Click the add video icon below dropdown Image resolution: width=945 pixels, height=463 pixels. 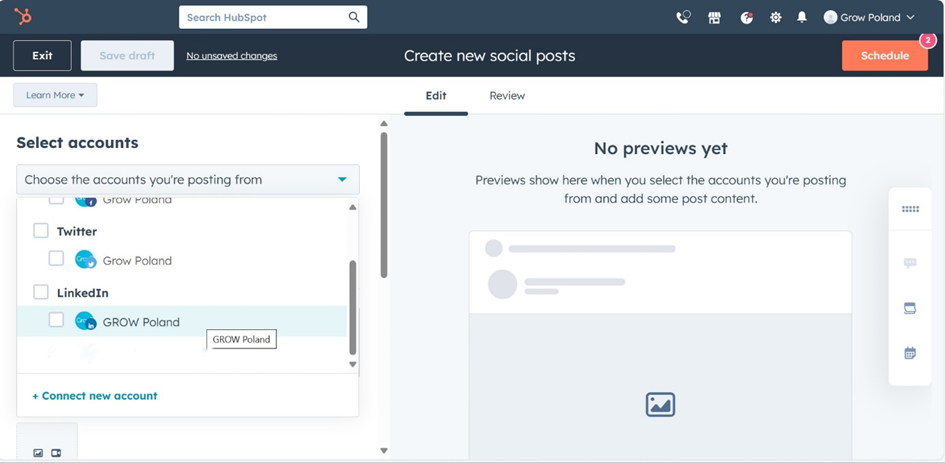(56, 453)
